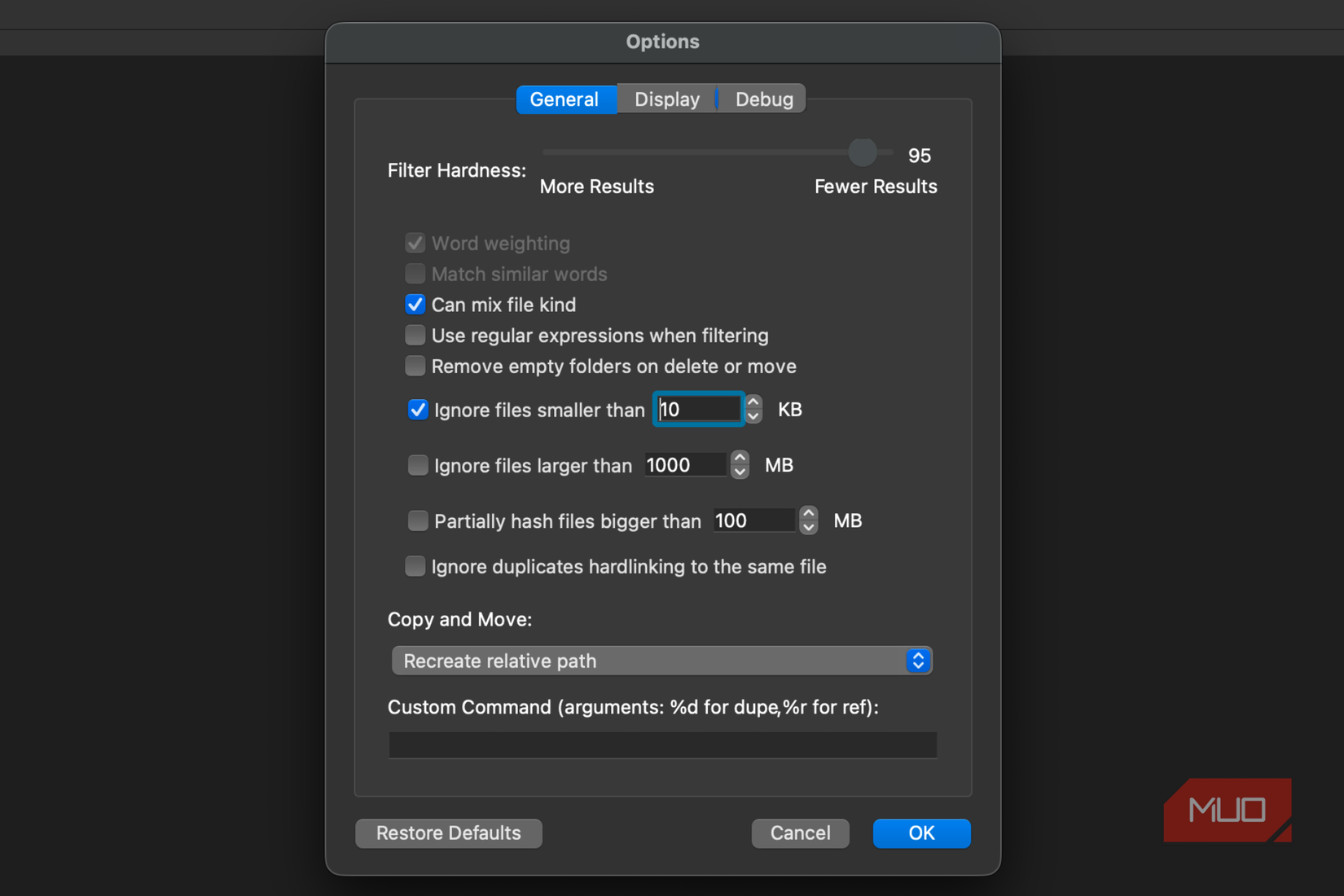The image size is (1344, 896).
Task: Decrement the 1000 MB value stepper
Action: point(740,472)
